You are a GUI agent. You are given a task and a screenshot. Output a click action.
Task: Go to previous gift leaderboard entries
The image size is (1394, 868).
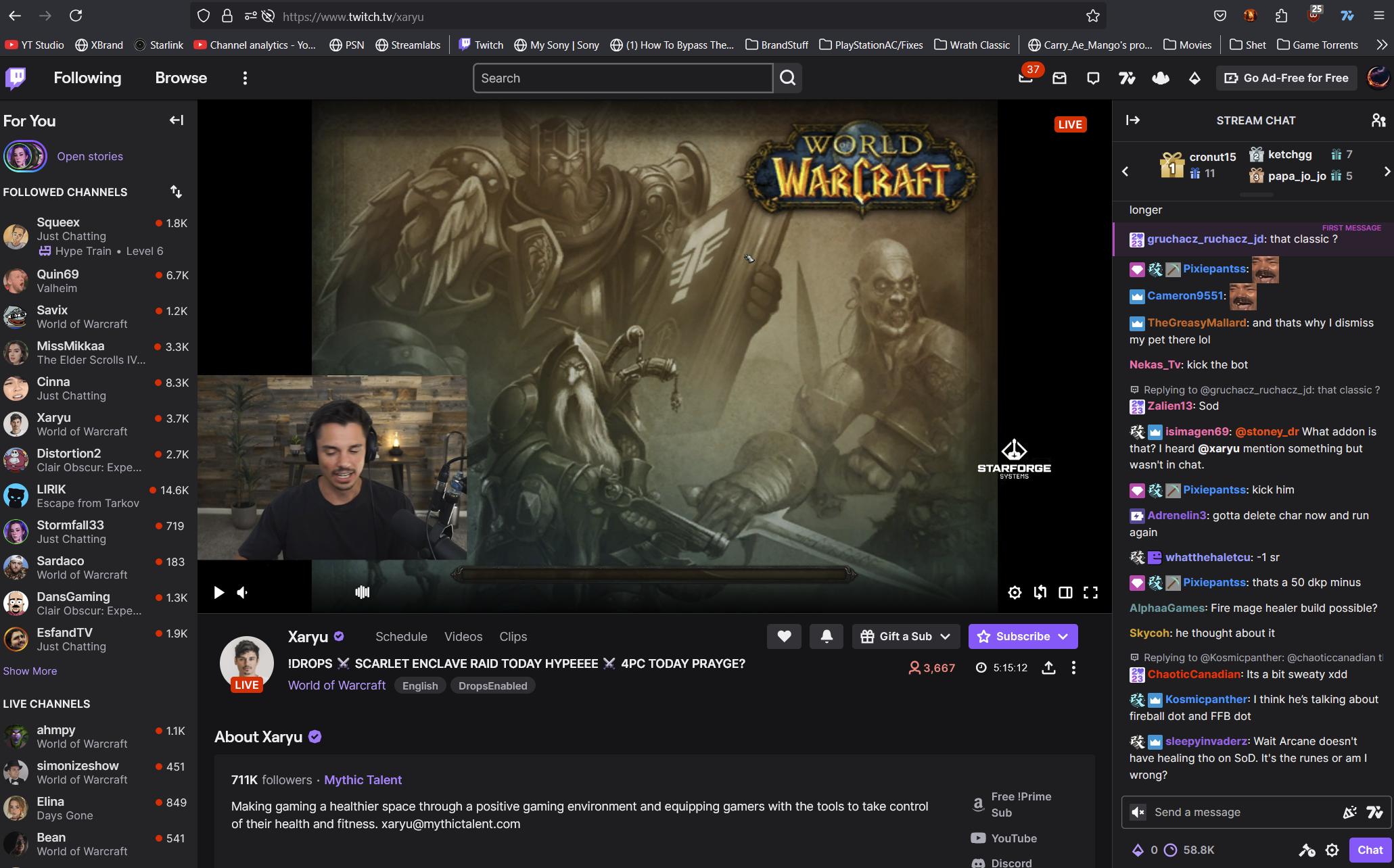1125,172
